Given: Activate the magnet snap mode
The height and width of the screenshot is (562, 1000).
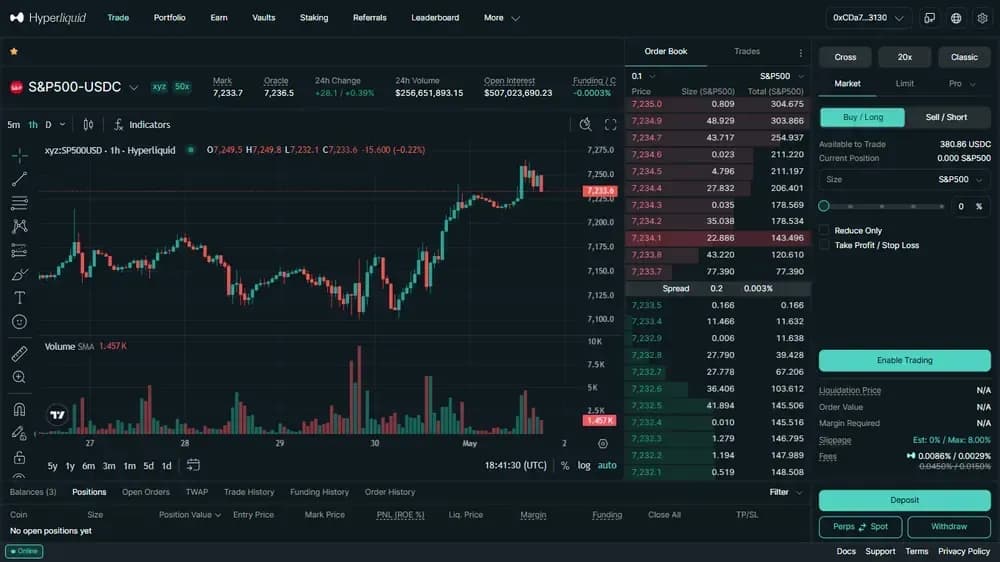Looking at the screenshot, I should coord(19,409).
